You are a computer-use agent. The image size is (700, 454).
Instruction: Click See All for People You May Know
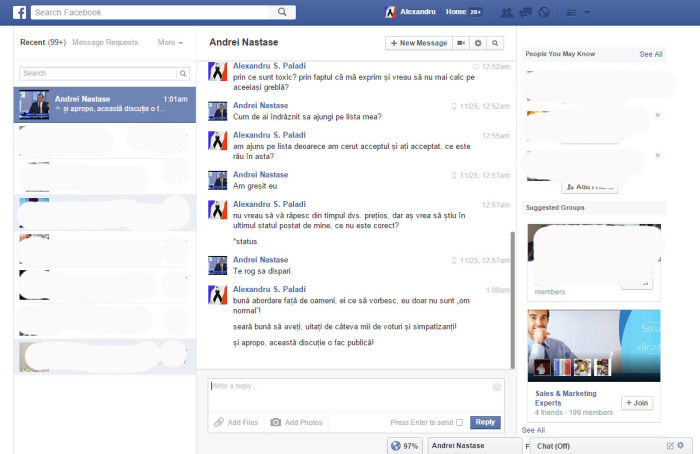coord(650,54)
